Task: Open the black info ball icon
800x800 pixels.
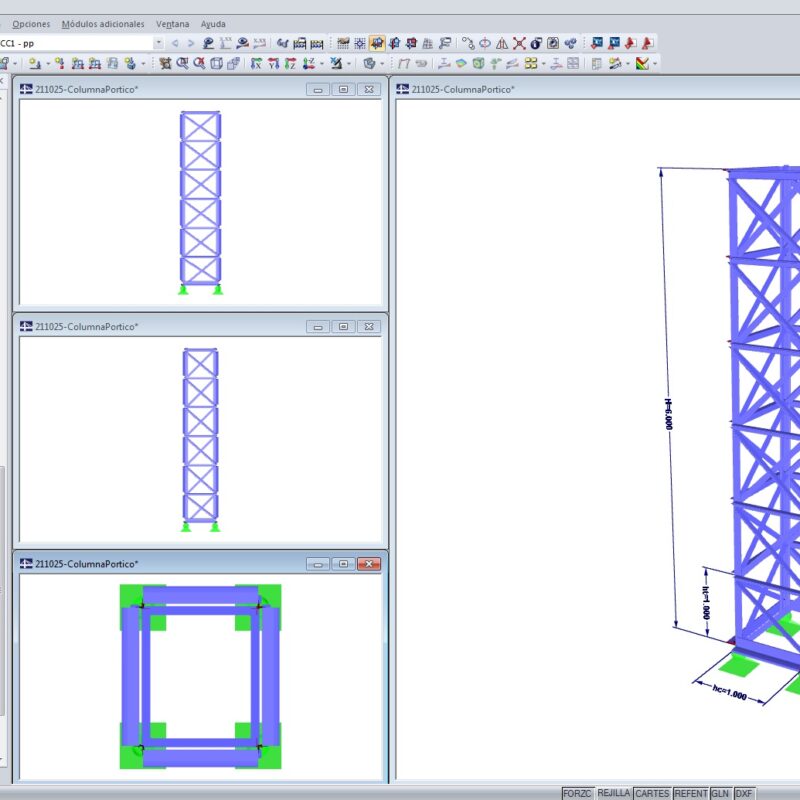Action: (x=536, y=43)
